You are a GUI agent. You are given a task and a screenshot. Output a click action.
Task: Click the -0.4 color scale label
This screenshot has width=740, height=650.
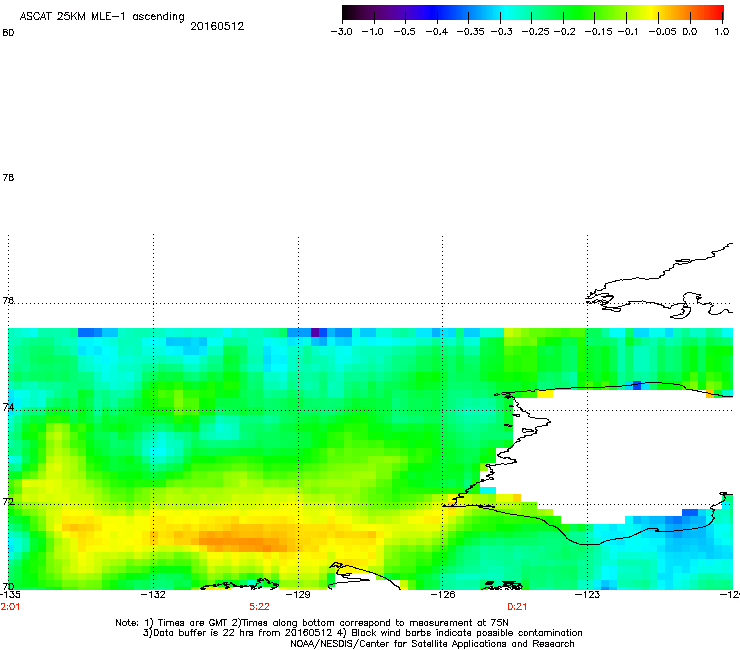pos(437,32)
